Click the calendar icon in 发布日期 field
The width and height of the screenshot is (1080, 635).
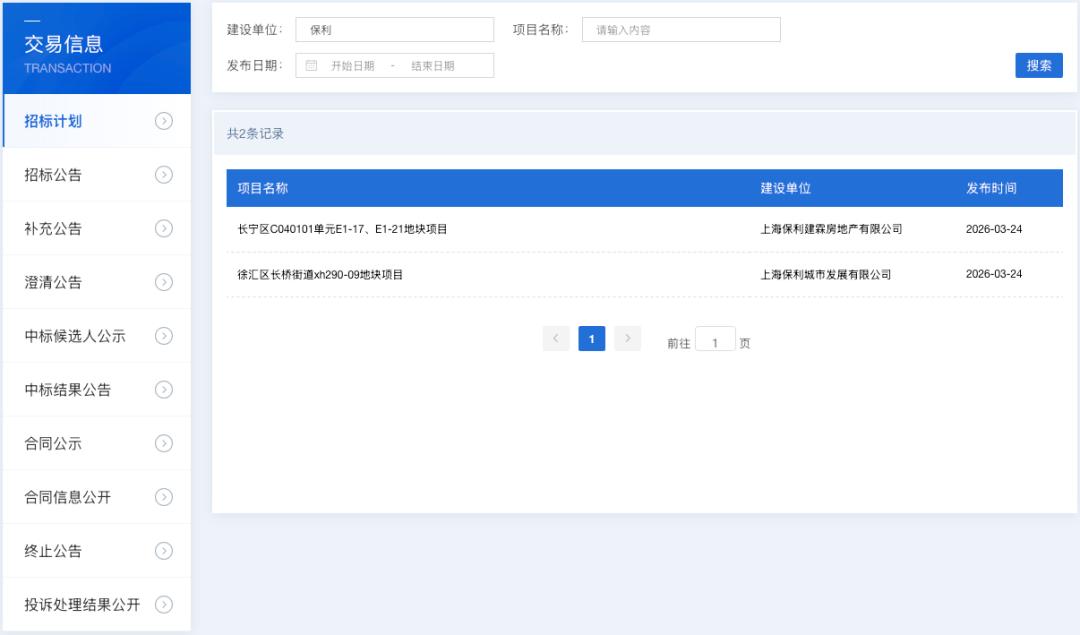pos(311,66)
